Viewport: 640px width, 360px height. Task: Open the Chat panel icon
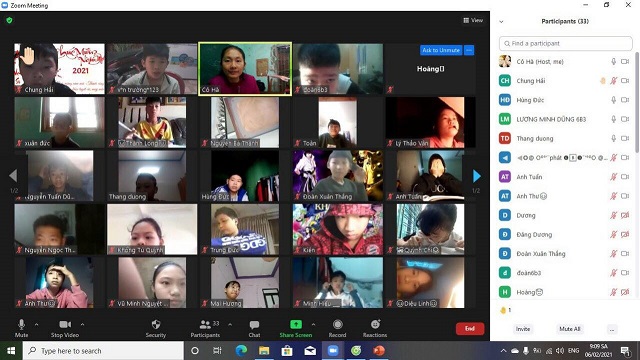254,325
